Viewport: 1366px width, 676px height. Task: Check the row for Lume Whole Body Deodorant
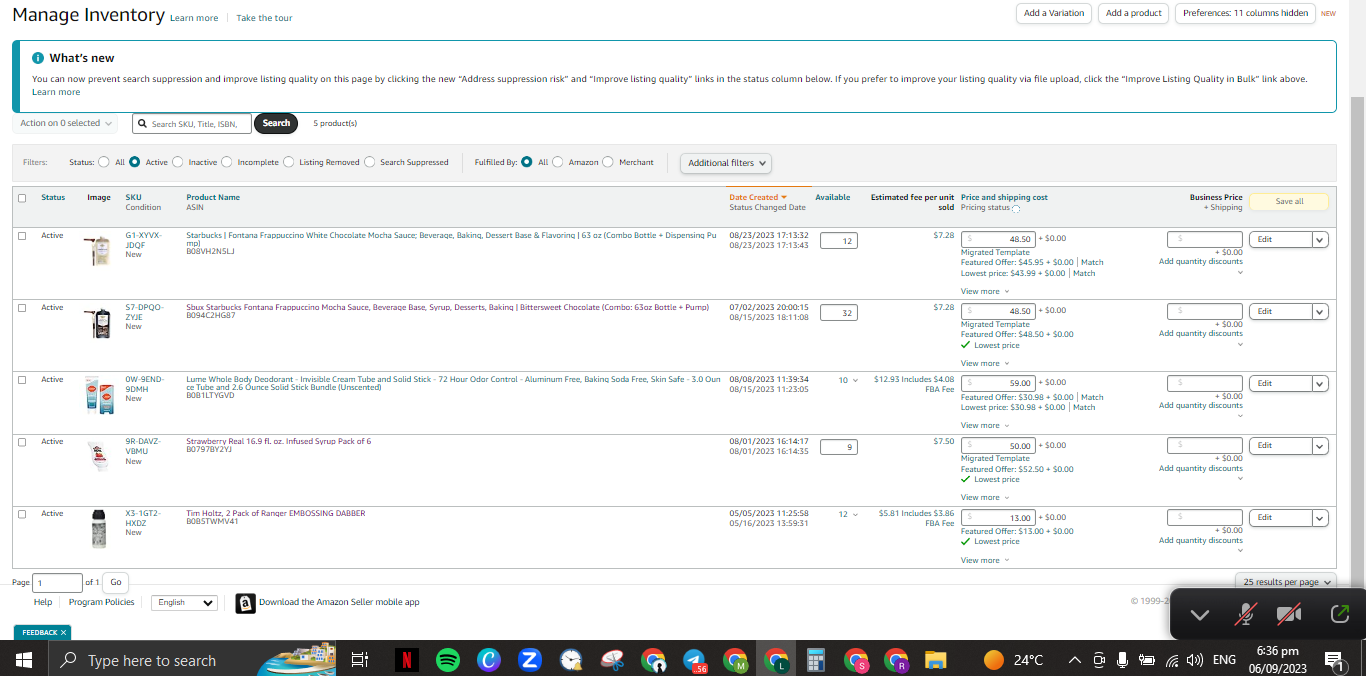point(22,380)
